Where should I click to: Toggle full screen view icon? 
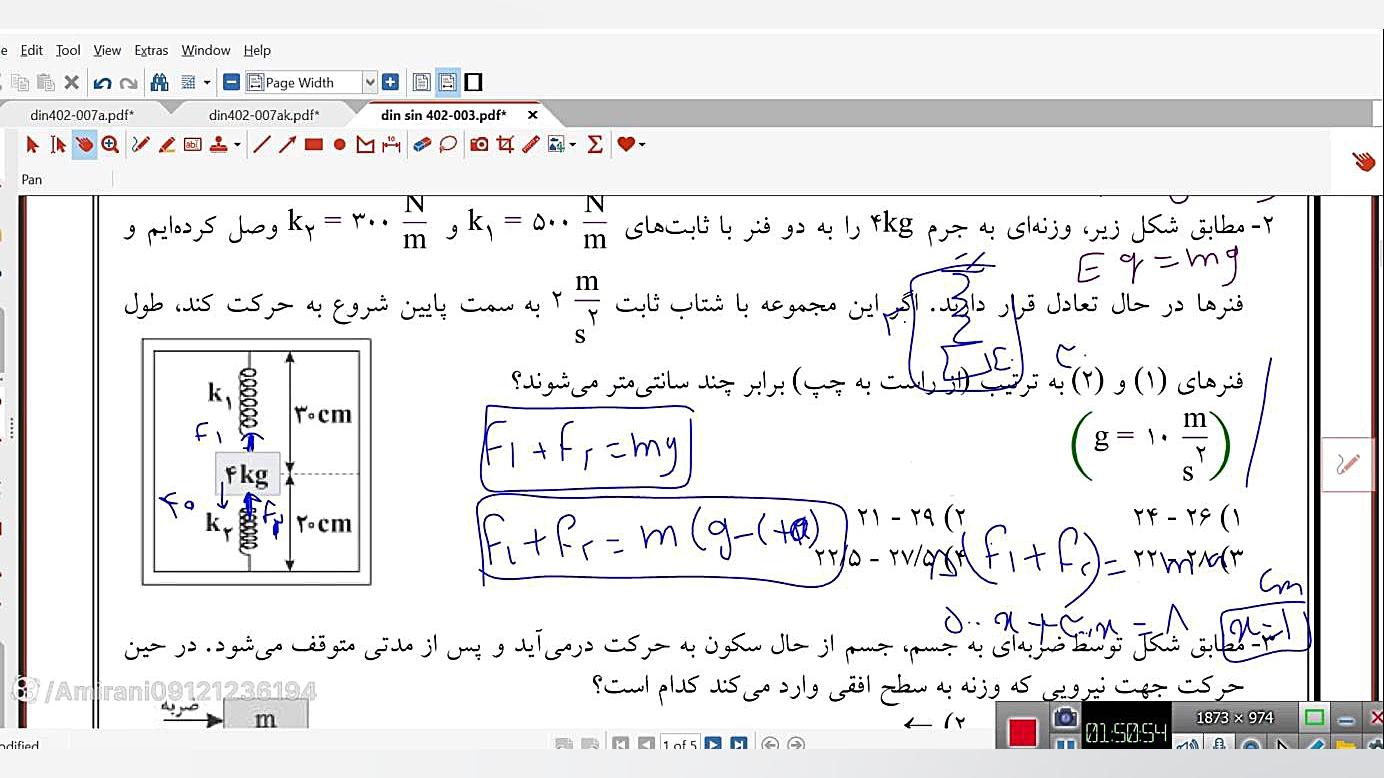point(474,82)
